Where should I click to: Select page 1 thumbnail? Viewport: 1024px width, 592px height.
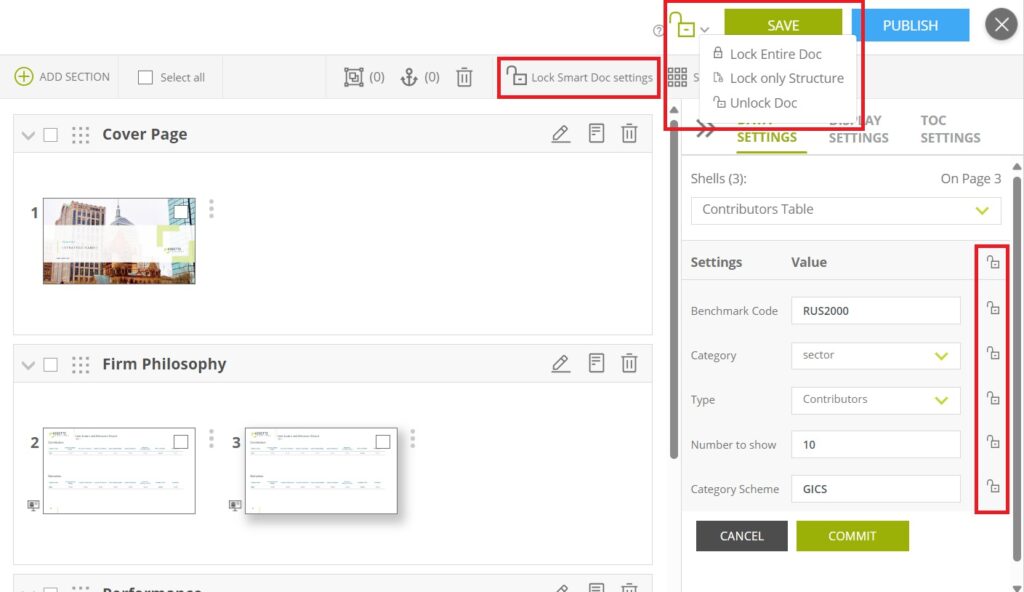pos(119,241)
